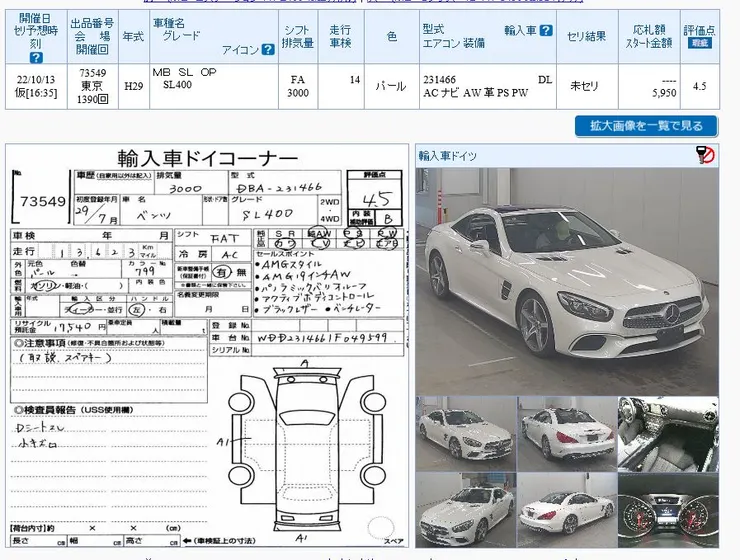Viewport: 740px width, 560px height.
Task: Click displacement value 3000 in table
Action: [x=298, y=92]
